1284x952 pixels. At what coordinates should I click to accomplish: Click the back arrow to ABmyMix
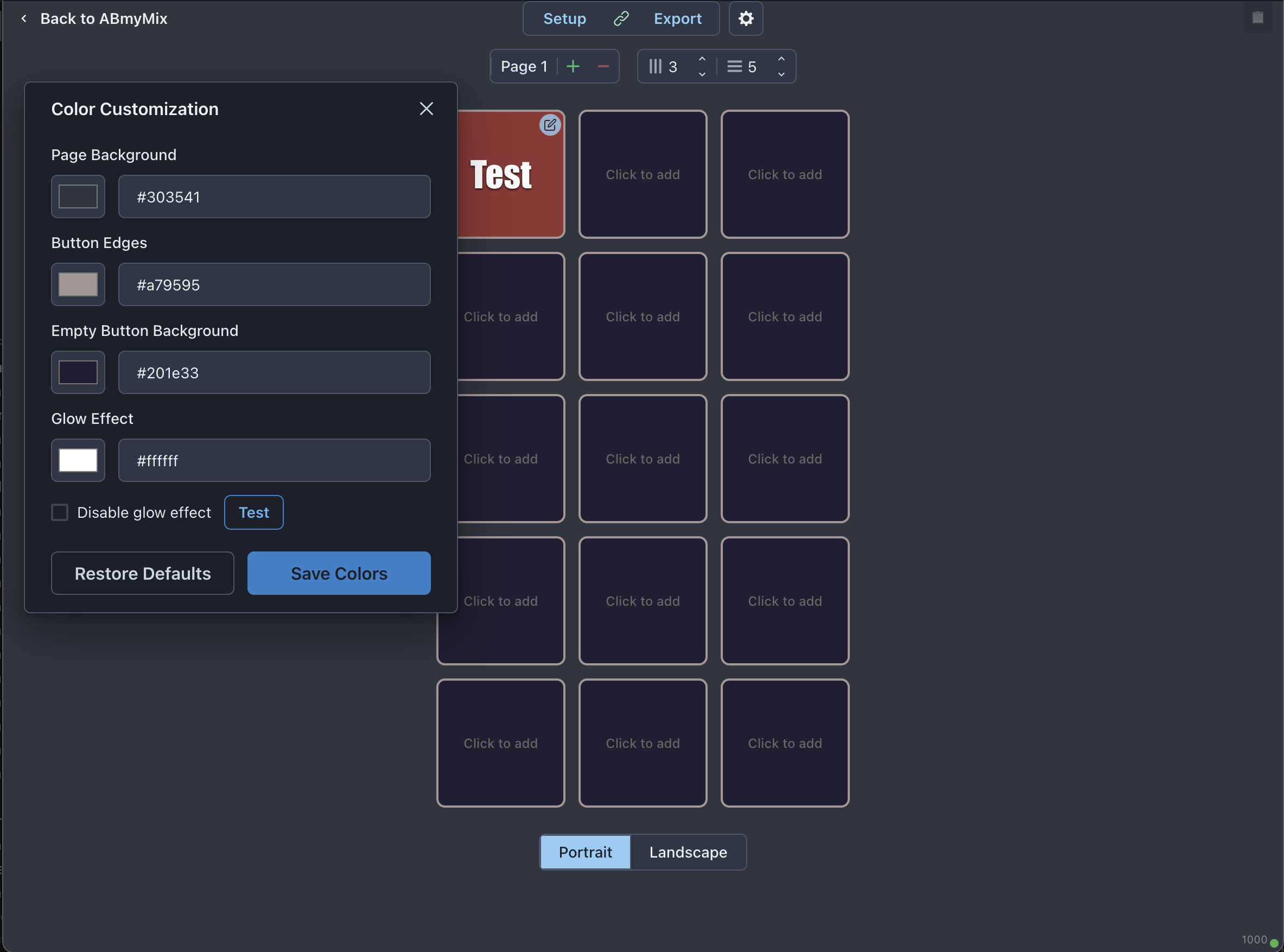24,18
